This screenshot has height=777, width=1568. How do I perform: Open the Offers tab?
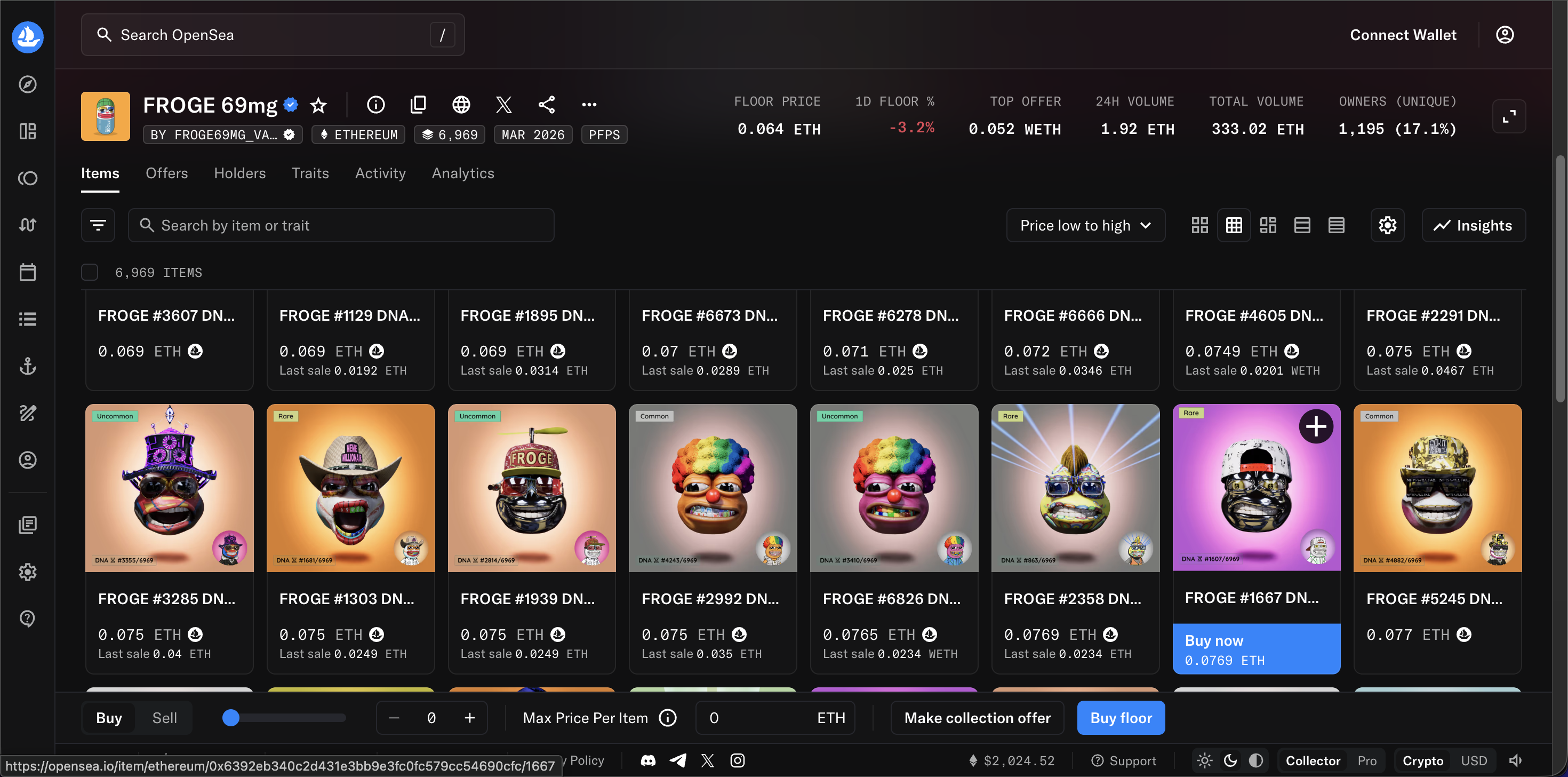(166, 173)
